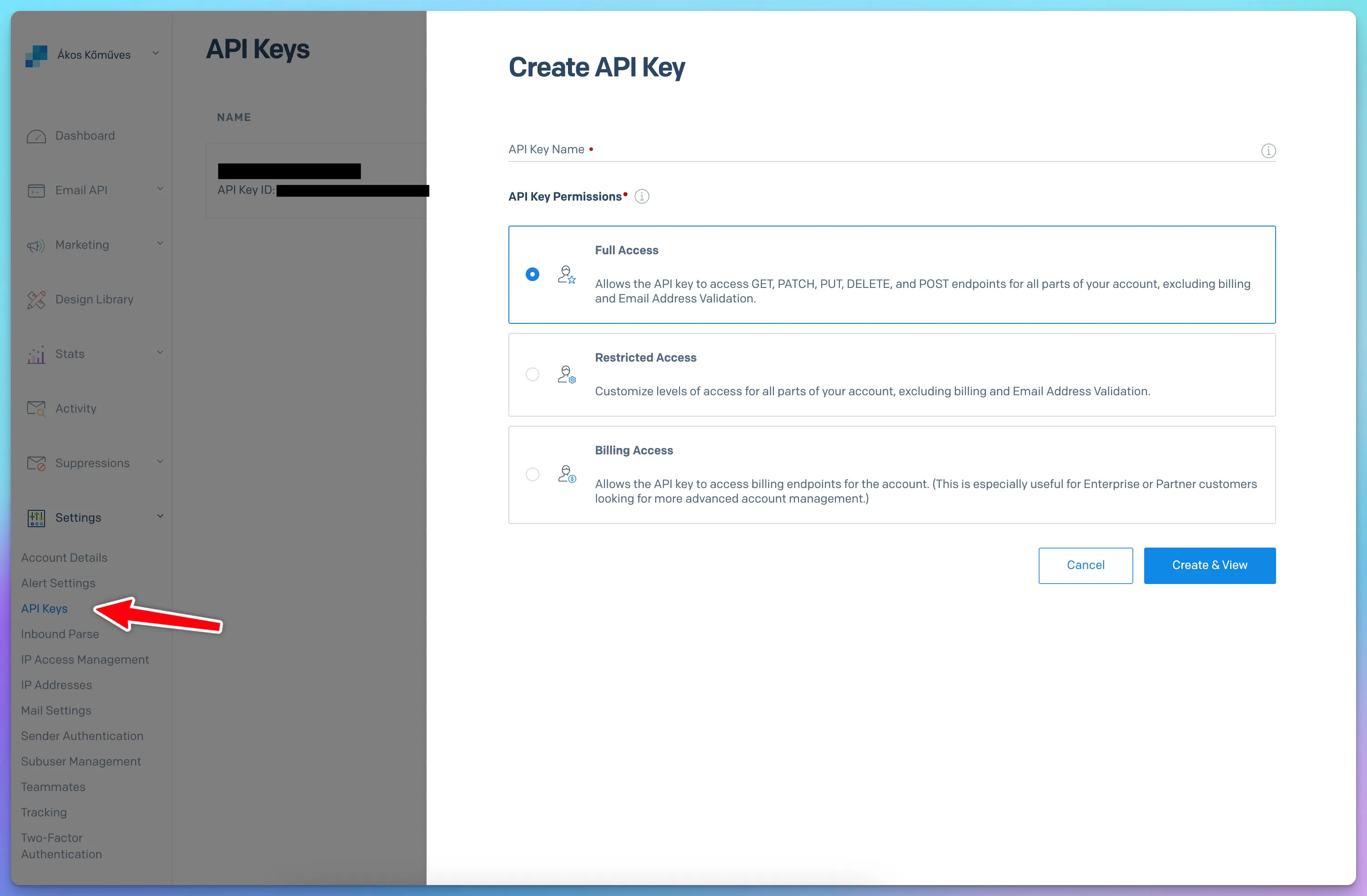The height and width of the screenshot is (896, 1367).
Task: Click the Design Library icon
Action: (x=36, y=300)
